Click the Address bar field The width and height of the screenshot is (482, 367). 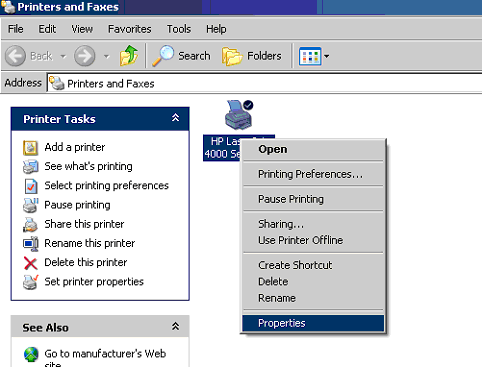click(x=264, y=83)
